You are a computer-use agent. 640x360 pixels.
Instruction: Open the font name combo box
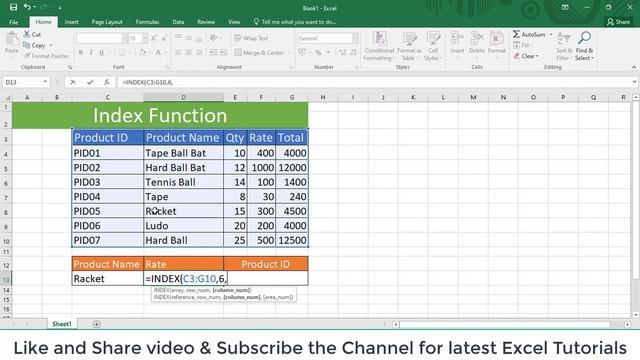click(102, 38)
